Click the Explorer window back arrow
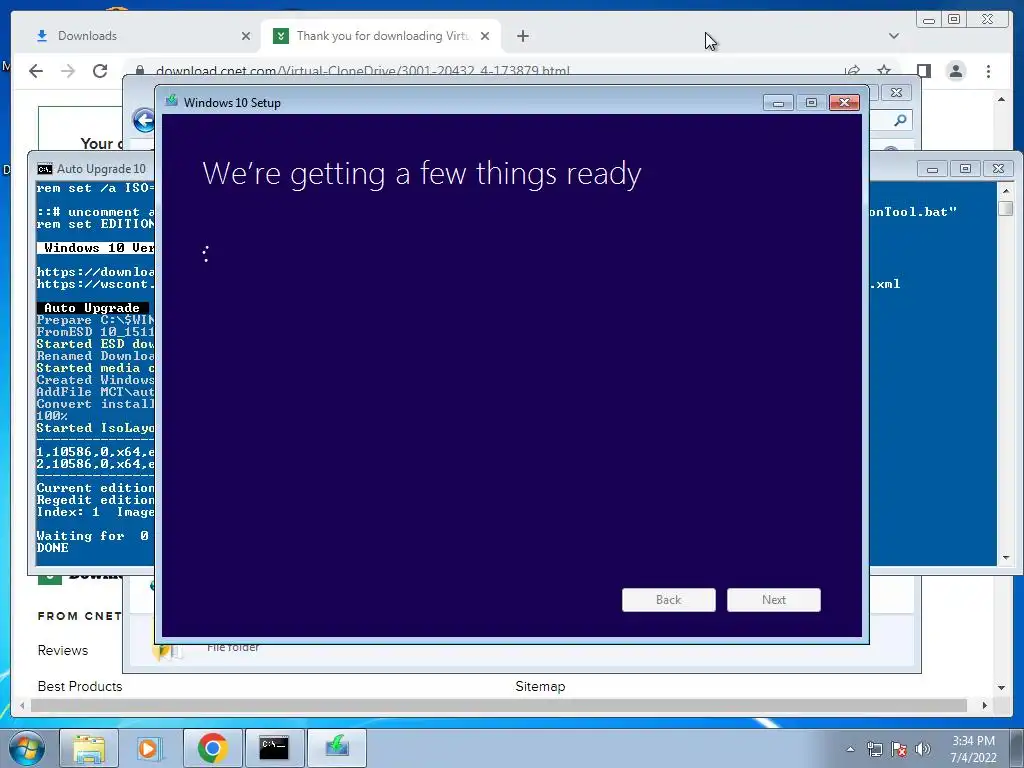This screenshot has width=1024, height=768. tap(143, 120)
